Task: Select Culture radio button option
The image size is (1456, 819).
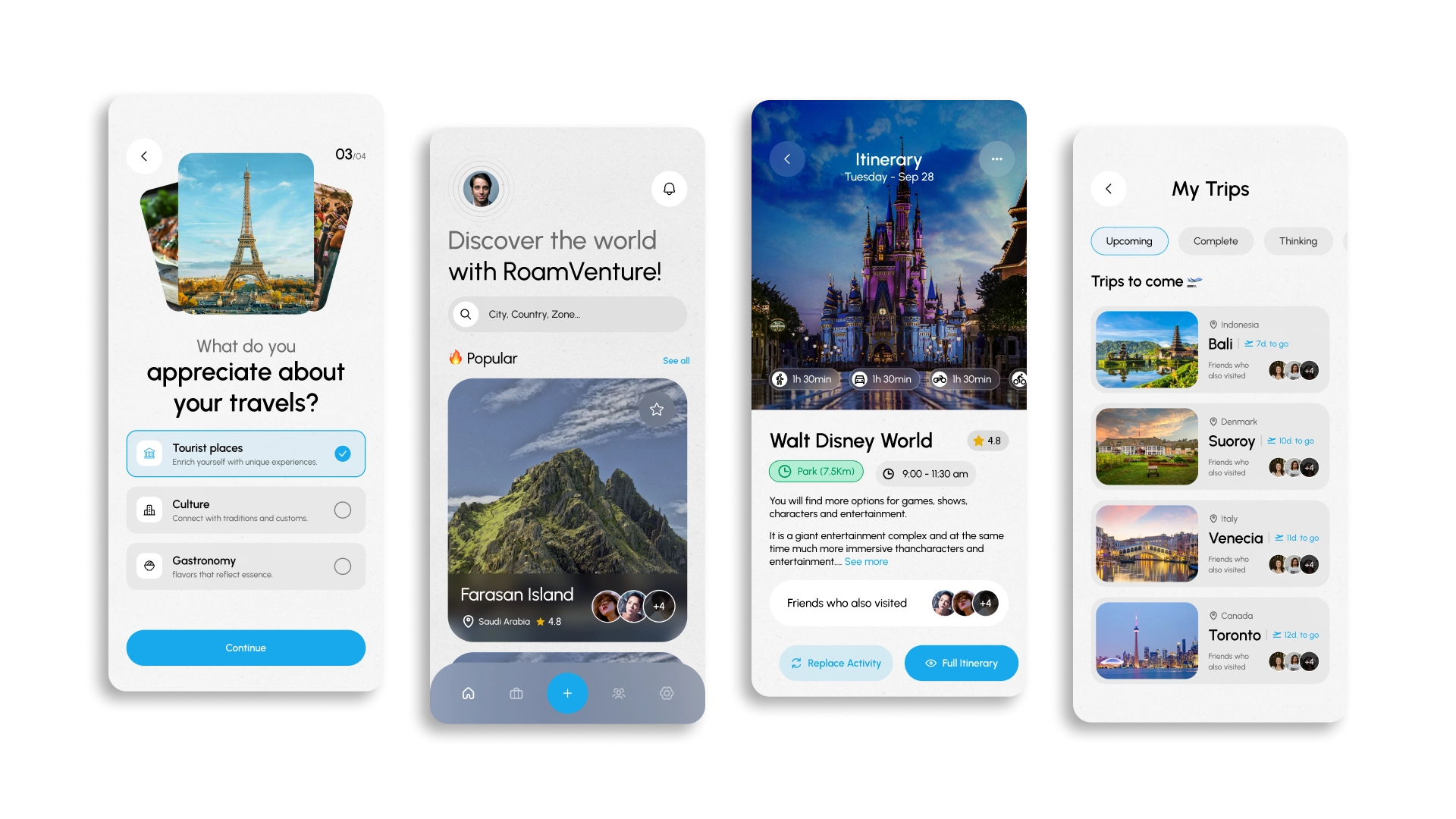Action: click(x=344, y=510)
